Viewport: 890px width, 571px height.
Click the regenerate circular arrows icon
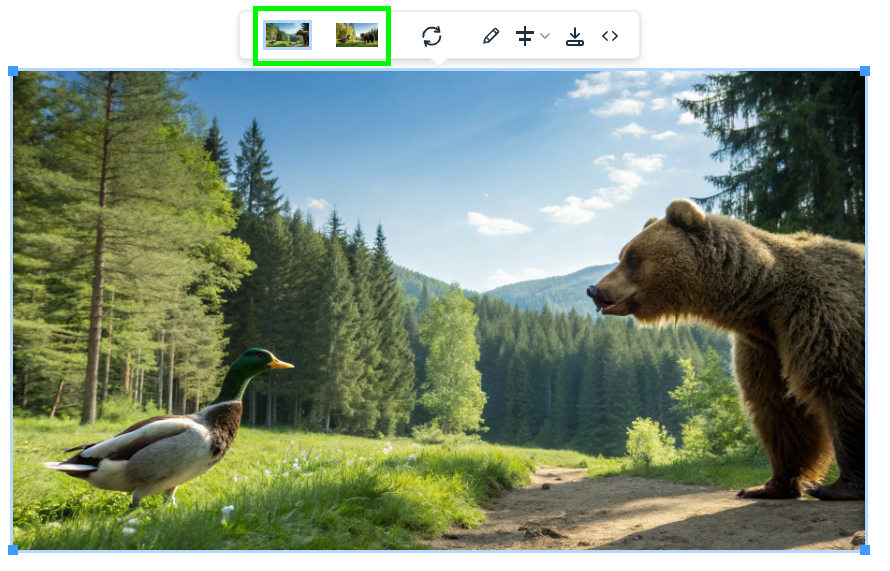432,36
